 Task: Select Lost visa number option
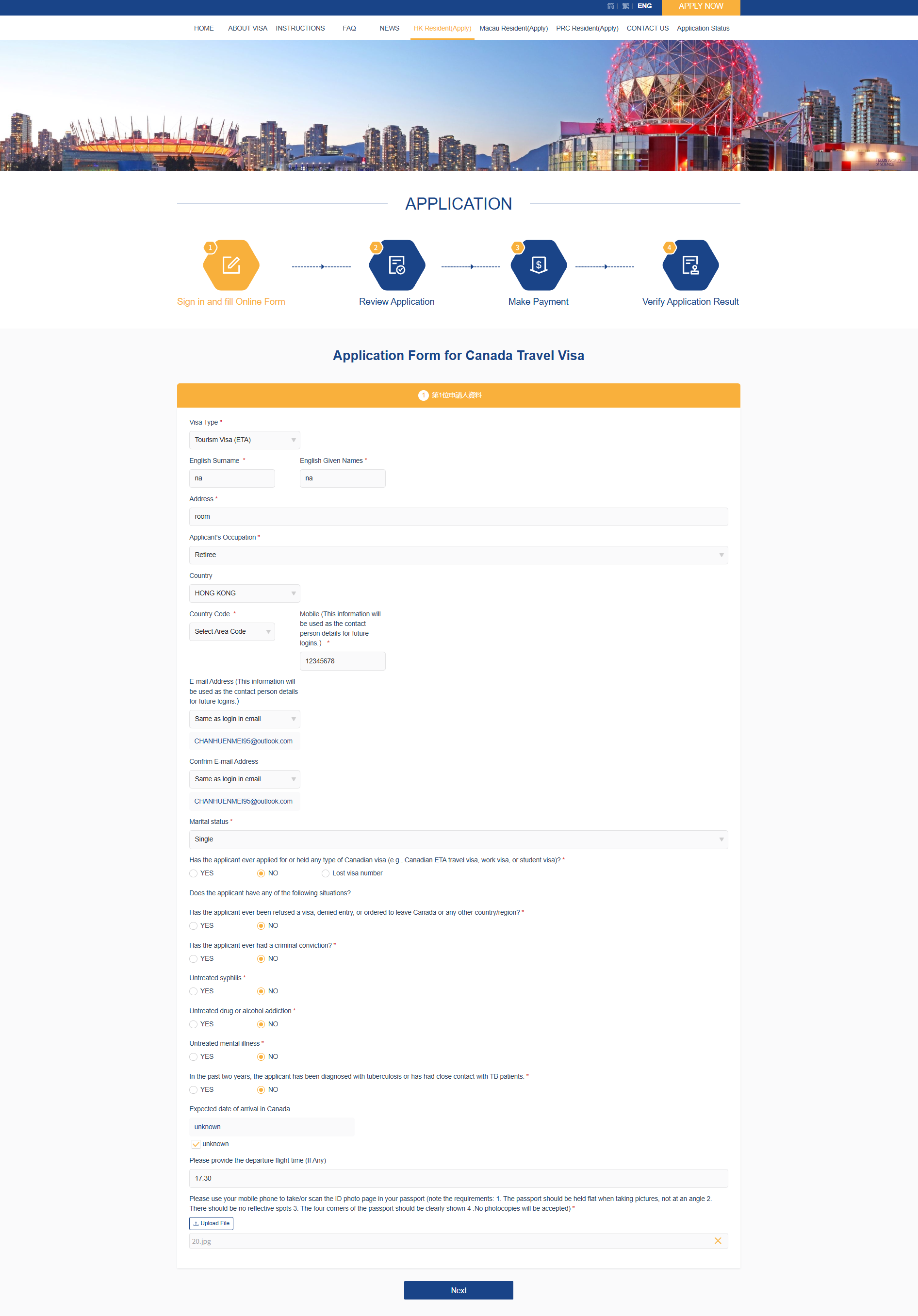click(x=326, y=873)
